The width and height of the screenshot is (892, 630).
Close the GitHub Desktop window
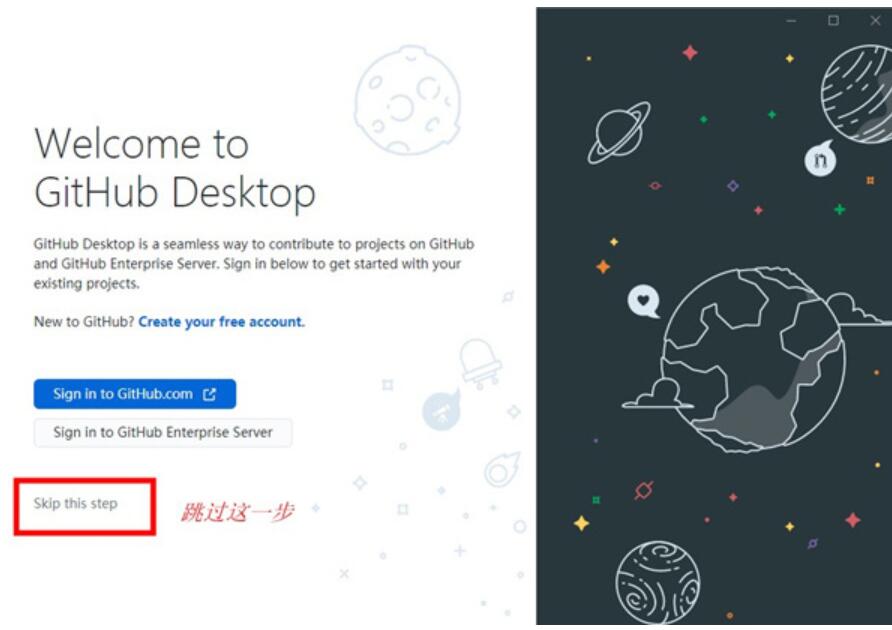click(875, 21)
